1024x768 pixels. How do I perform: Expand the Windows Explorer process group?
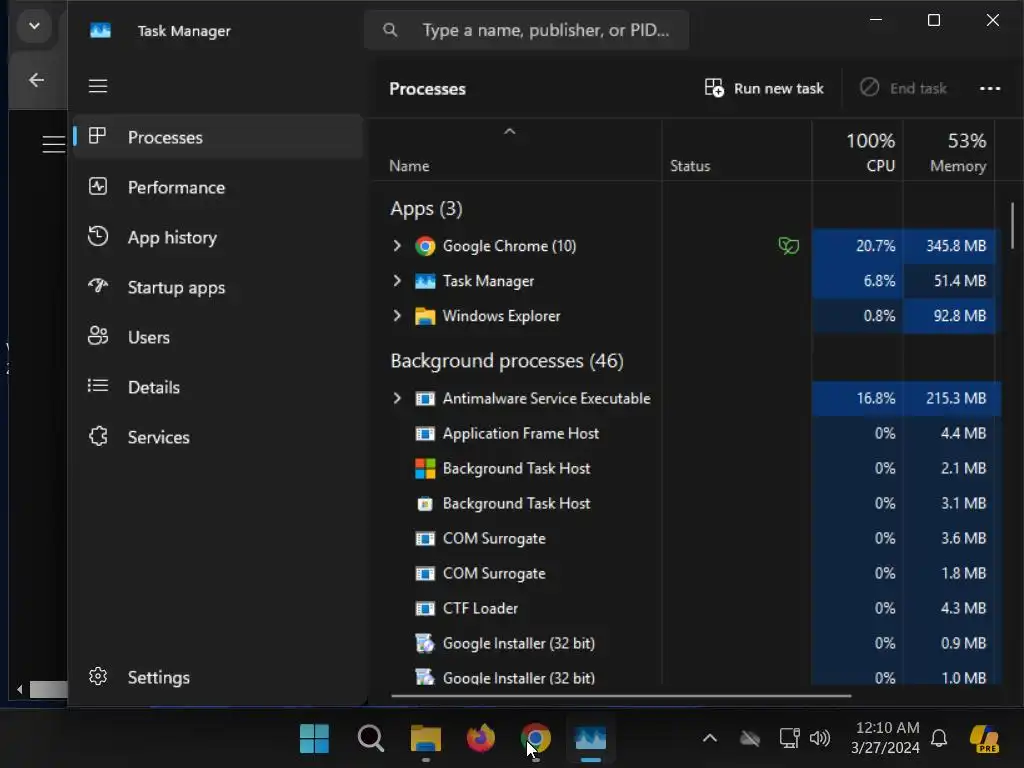pyautogui.click(x=397, y=315)
